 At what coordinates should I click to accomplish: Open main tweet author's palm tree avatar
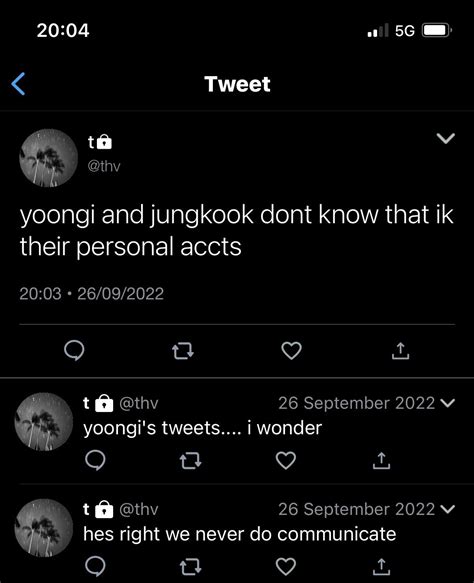pos(48,158)
